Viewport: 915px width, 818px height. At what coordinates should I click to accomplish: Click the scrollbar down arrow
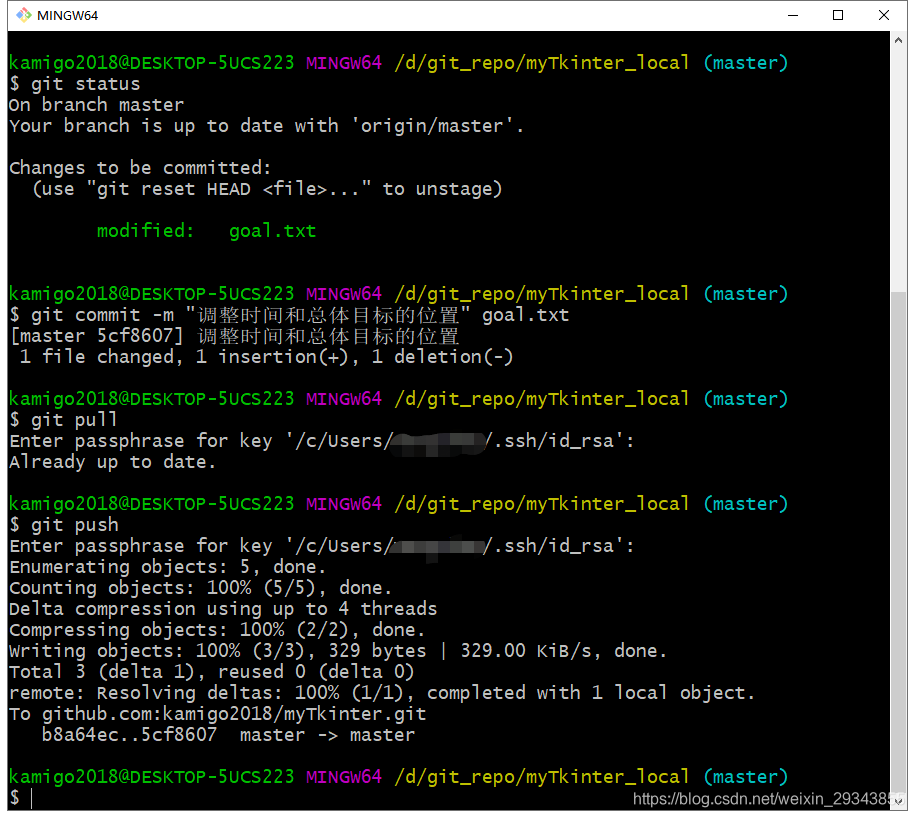coord(898,802)
